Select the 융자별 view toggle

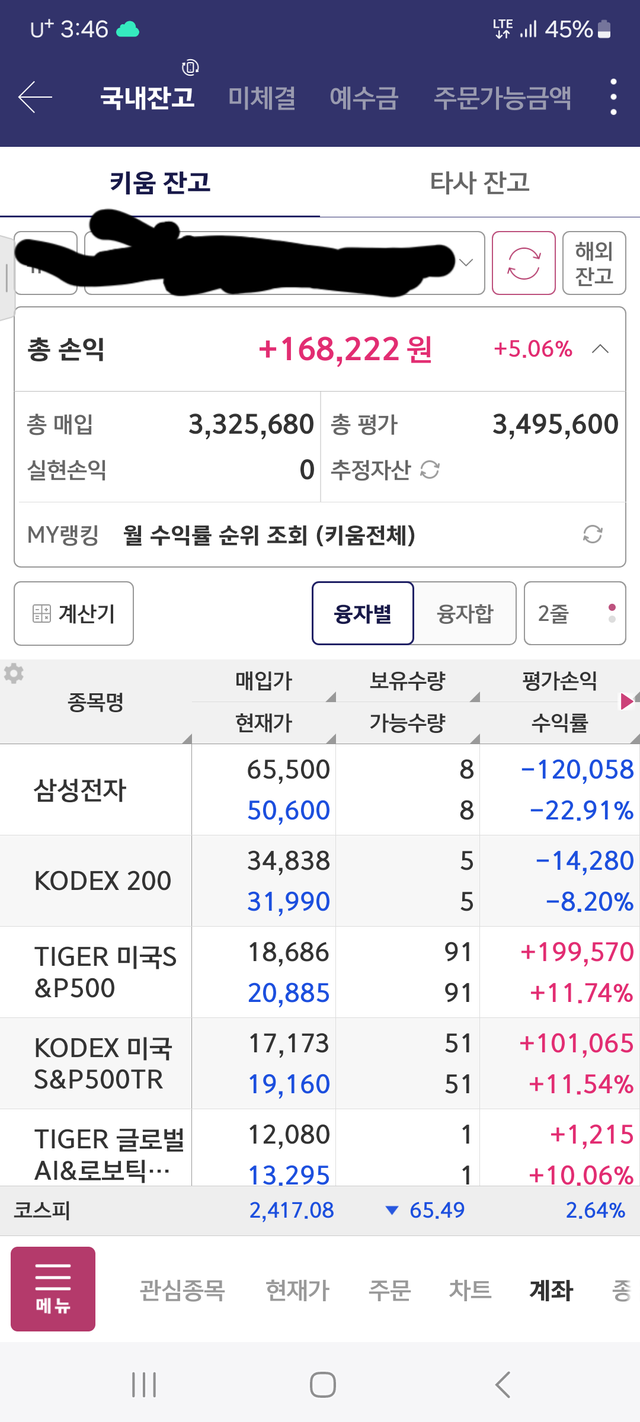[362, 613]
